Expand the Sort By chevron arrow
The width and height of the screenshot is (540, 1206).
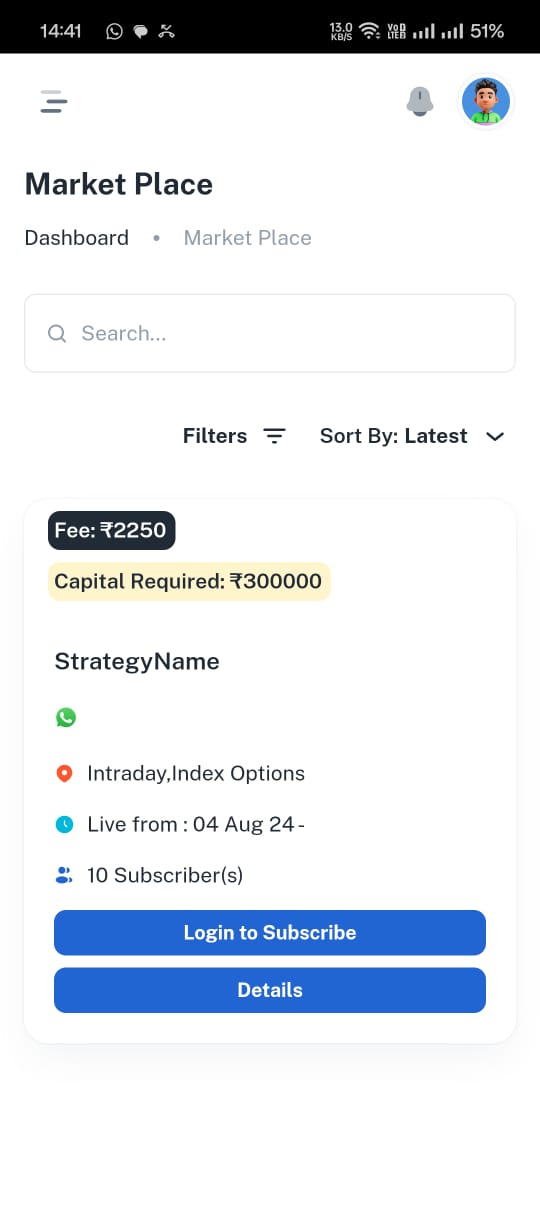click(495, 436)
